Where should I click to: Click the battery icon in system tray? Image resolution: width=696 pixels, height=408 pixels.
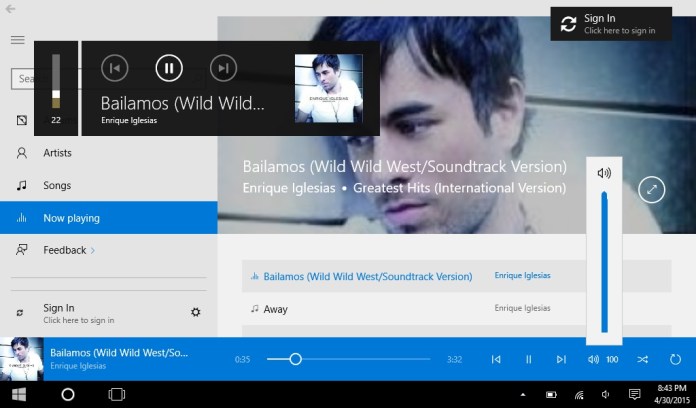click(551, 394)
